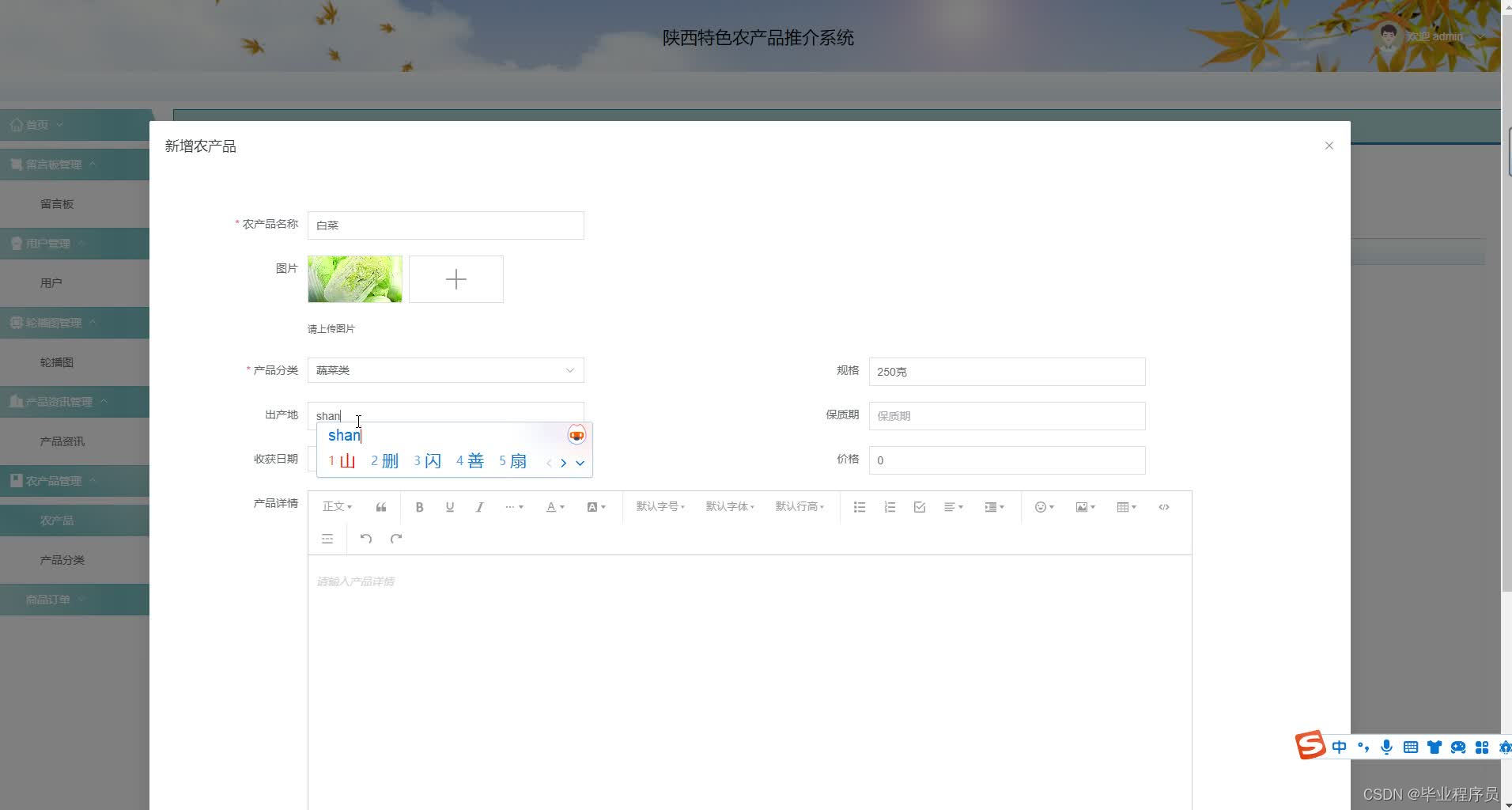The image size is (1512, 810).
Task: Expand the 商品订单 sidebar section
Action: pos(49,599)
